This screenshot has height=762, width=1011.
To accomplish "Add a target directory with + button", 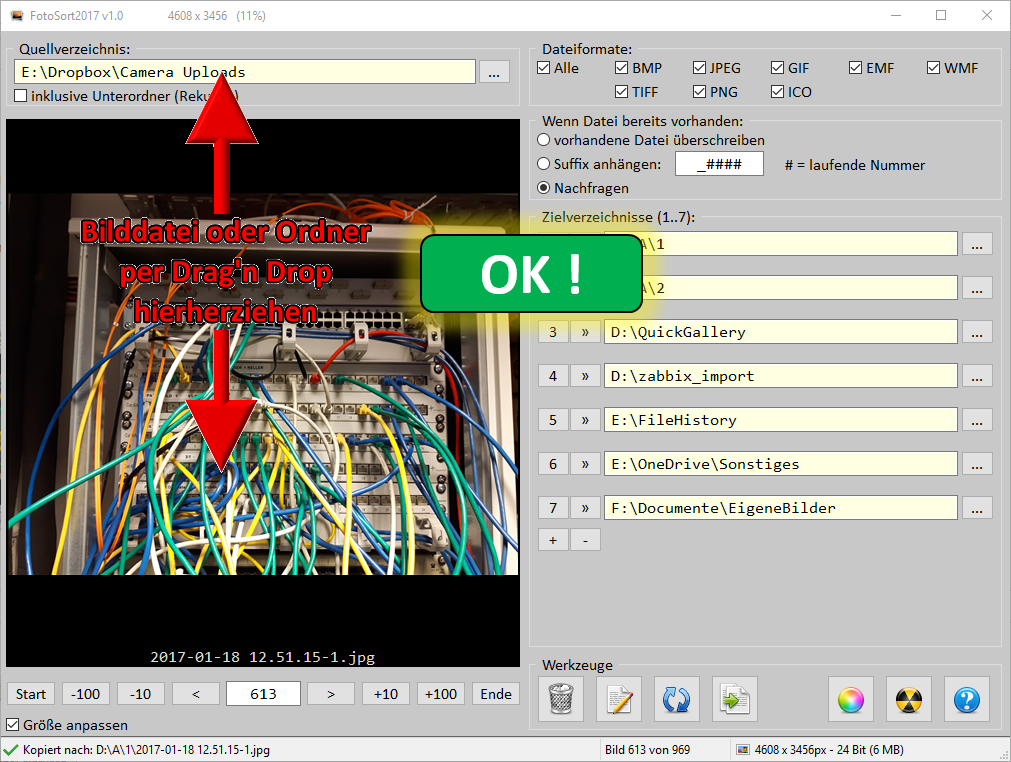I will [x=553, y=540].
